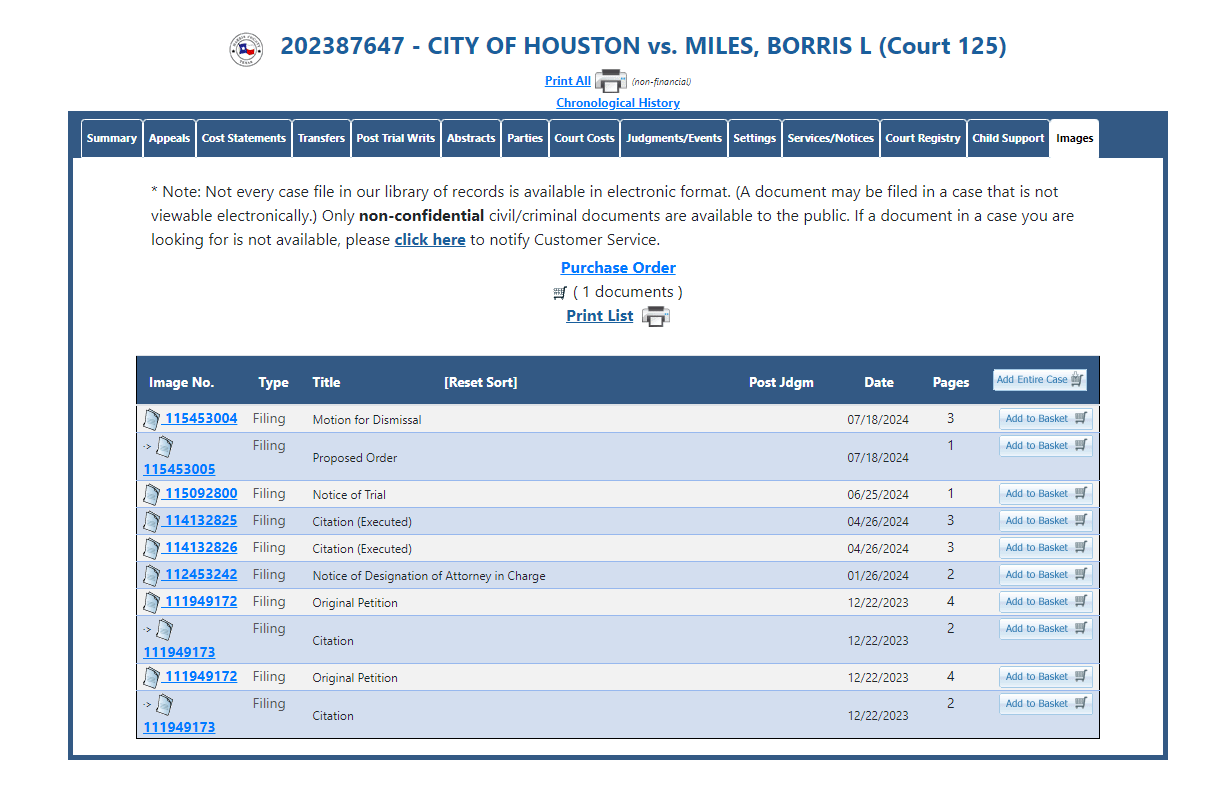
Task: Select the Abstracts tab
Action: coord(471,138)
